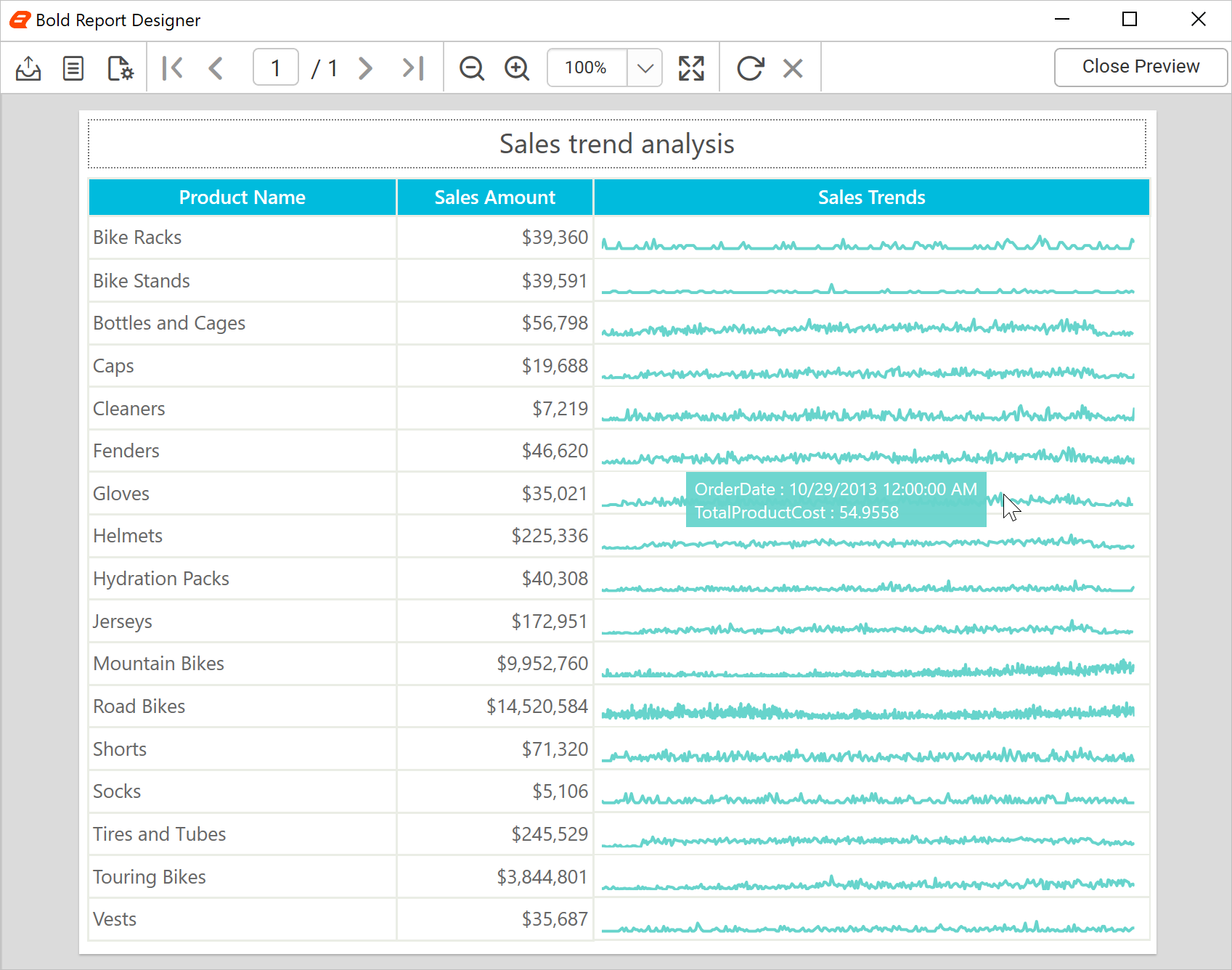Go to first page
This screenshot has width=1232, height=970.
click(x=173, y=68)
